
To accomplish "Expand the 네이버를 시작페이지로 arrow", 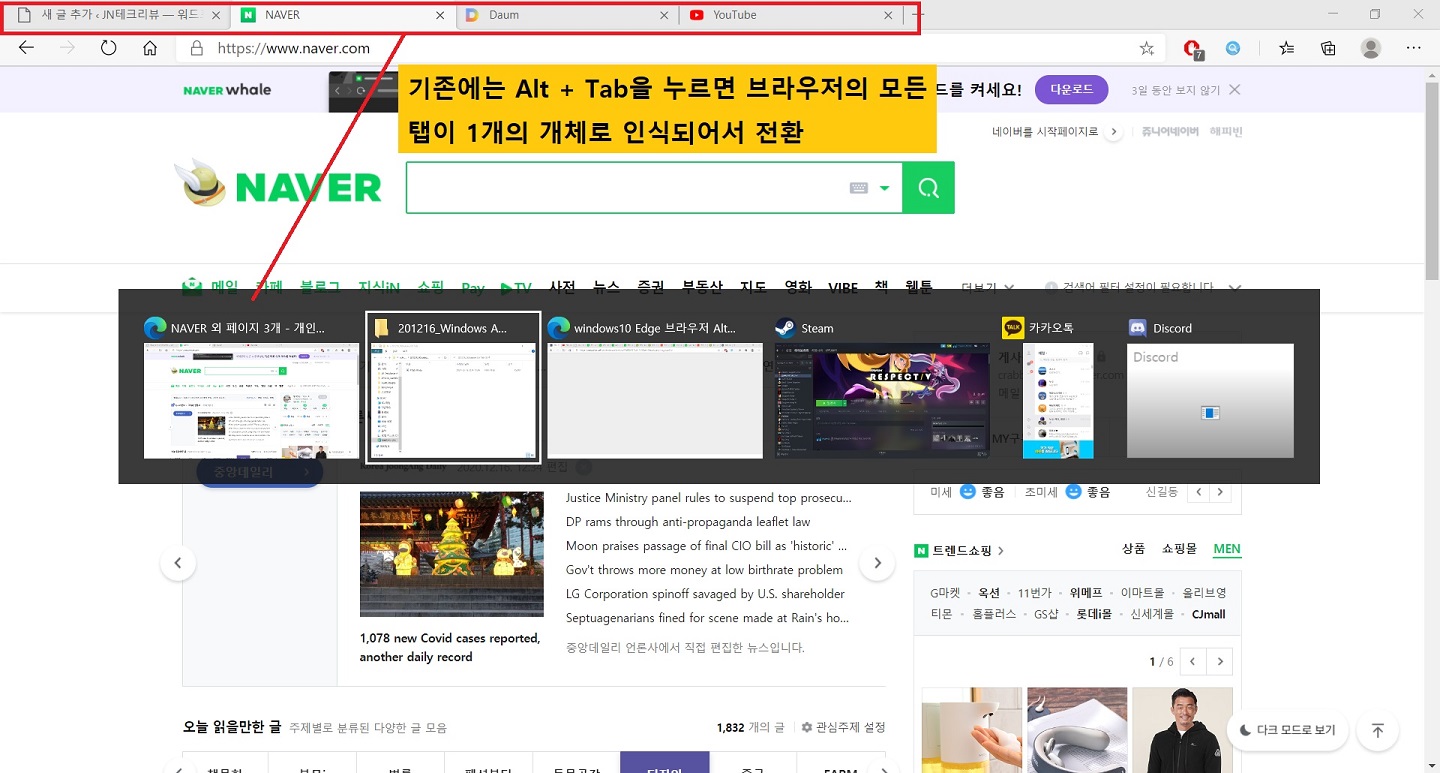I will point(1113,132).
